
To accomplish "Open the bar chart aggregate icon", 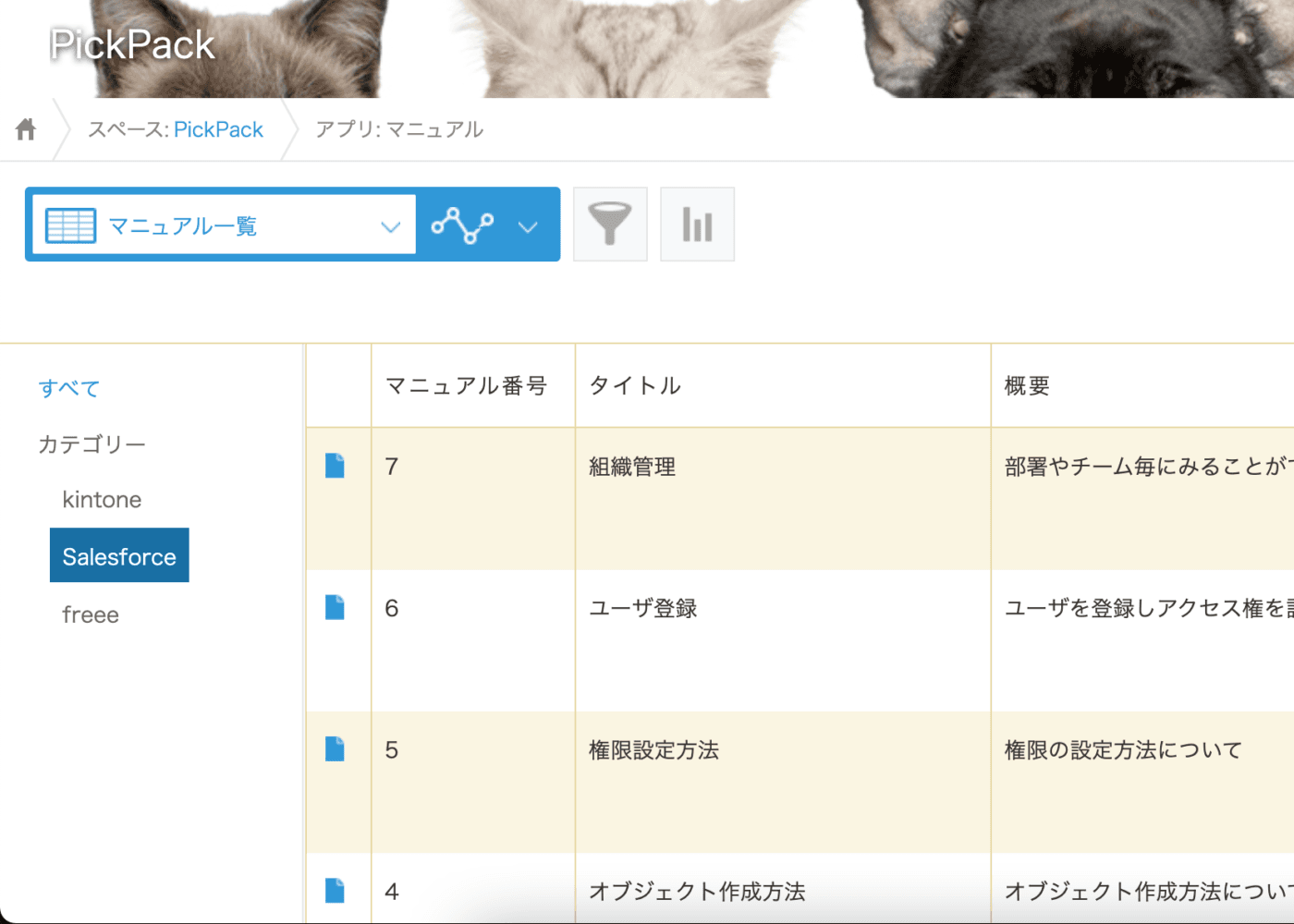I will tap(698, 225).
